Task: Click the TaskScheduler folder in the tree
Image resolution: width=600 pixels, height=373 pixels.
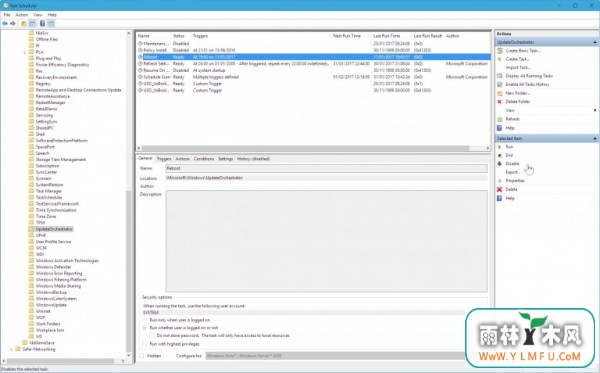Action: point(49,197)
